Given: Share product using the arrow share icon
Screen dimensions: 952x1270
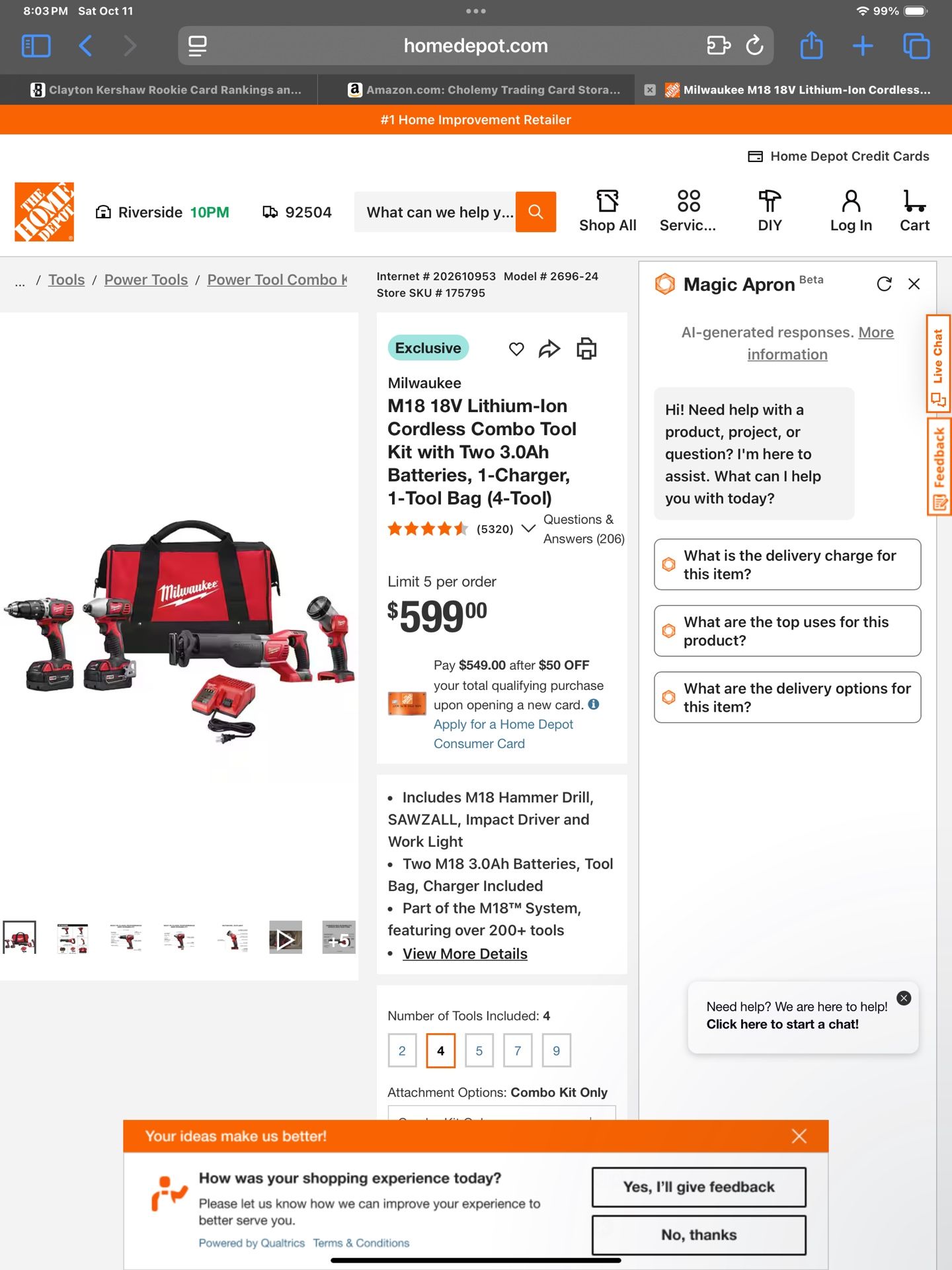Looking at the screenshot, I should (549, 349).
